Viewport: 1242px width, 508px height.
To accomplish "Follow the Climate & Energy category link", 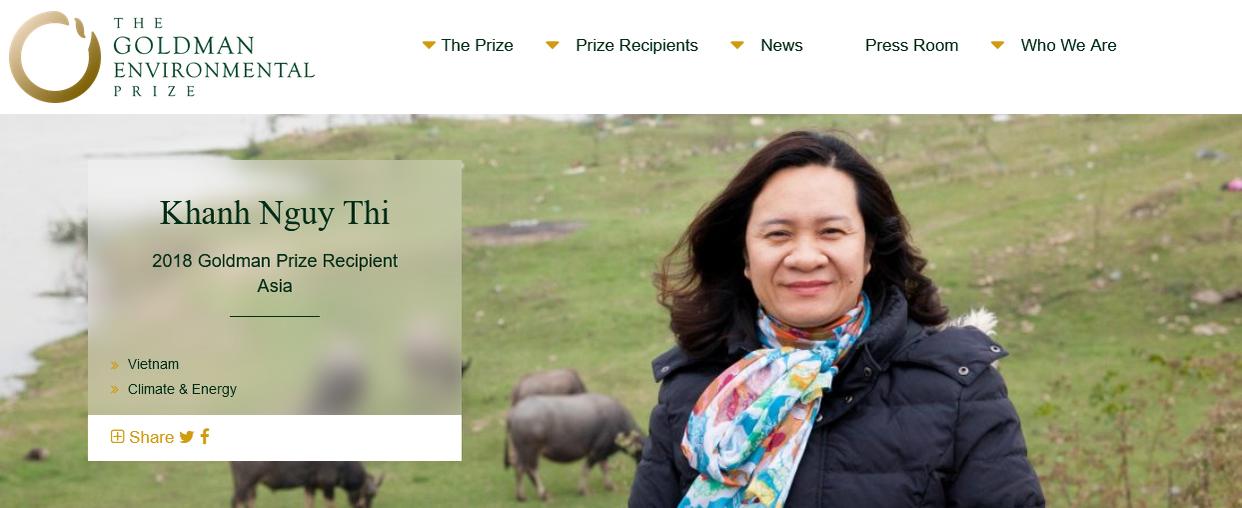I will 182,389.
